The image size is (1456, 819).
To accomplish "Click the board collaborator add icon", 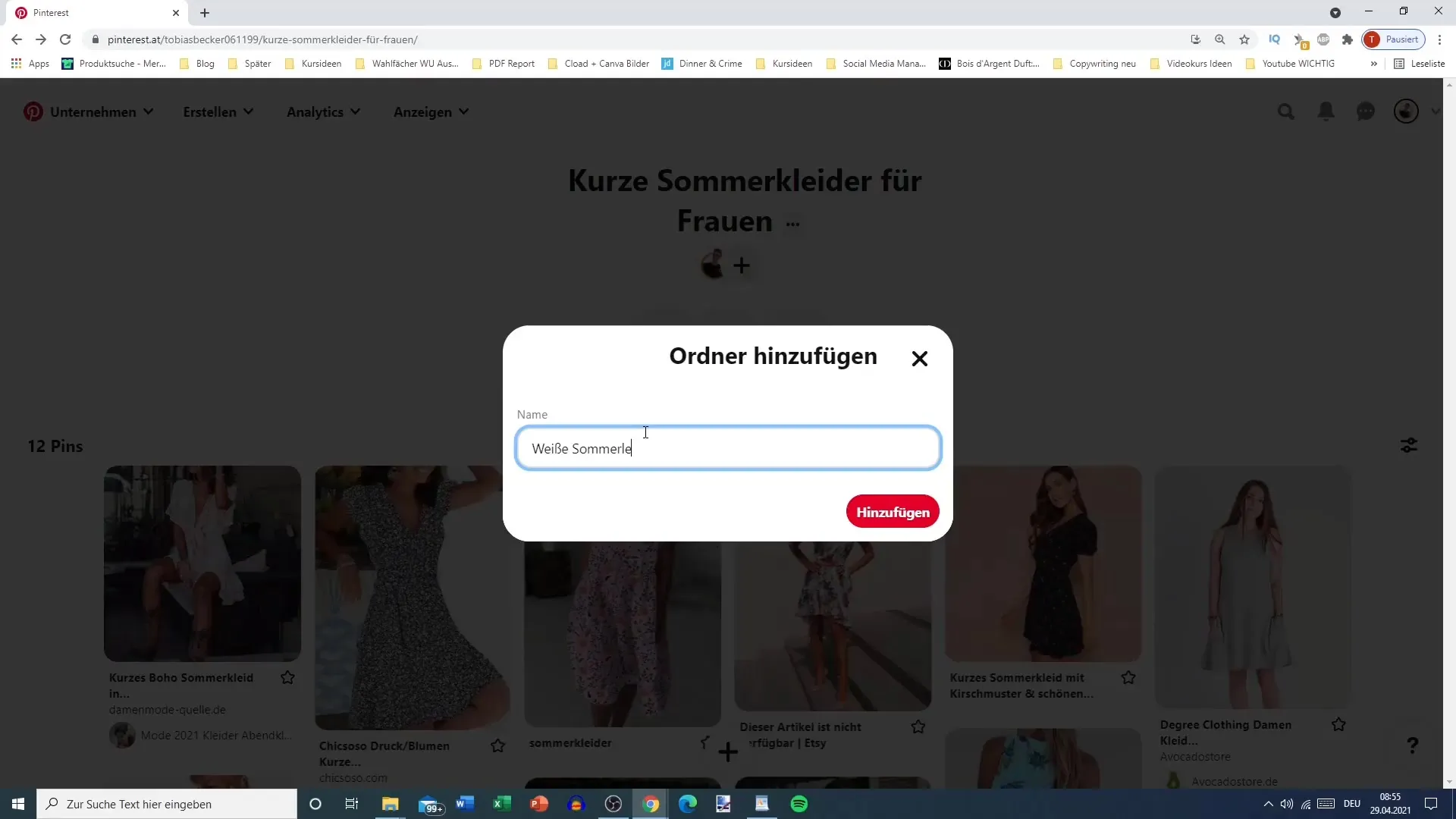I will [741, 265].
